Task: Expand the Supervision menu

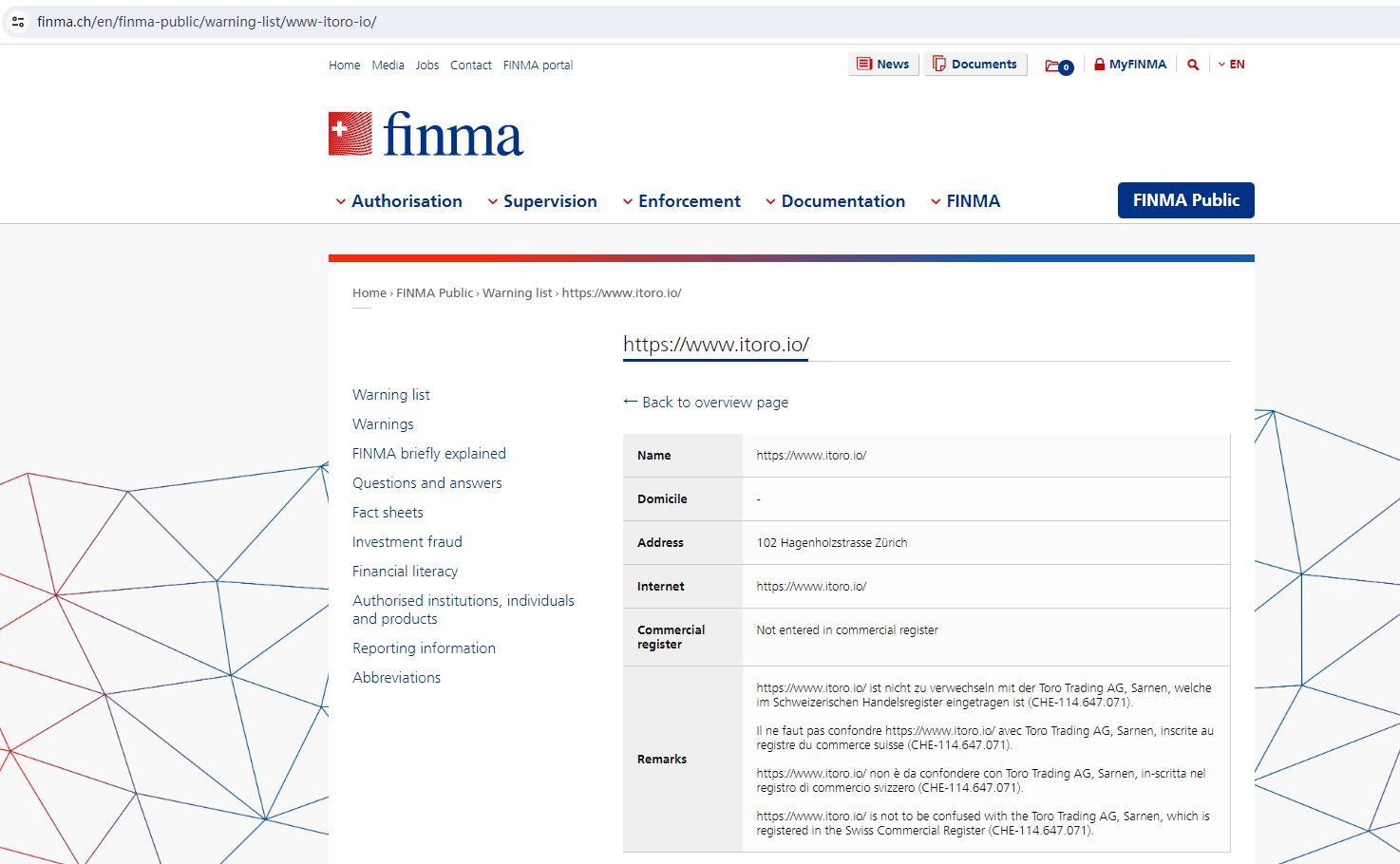Action: point(542,201)
